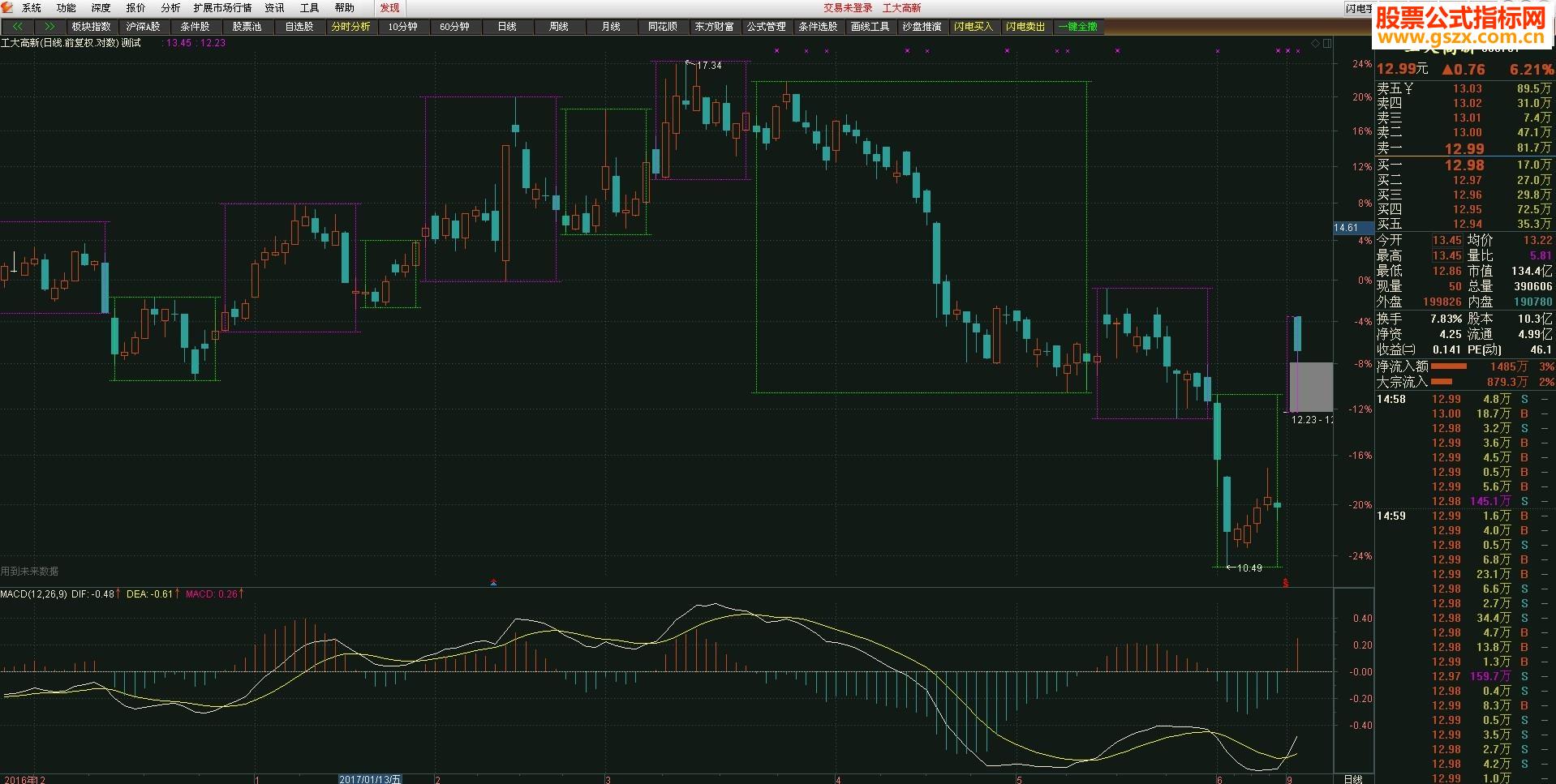Click 交易未登录 trading login link

(x=848, y=8)
